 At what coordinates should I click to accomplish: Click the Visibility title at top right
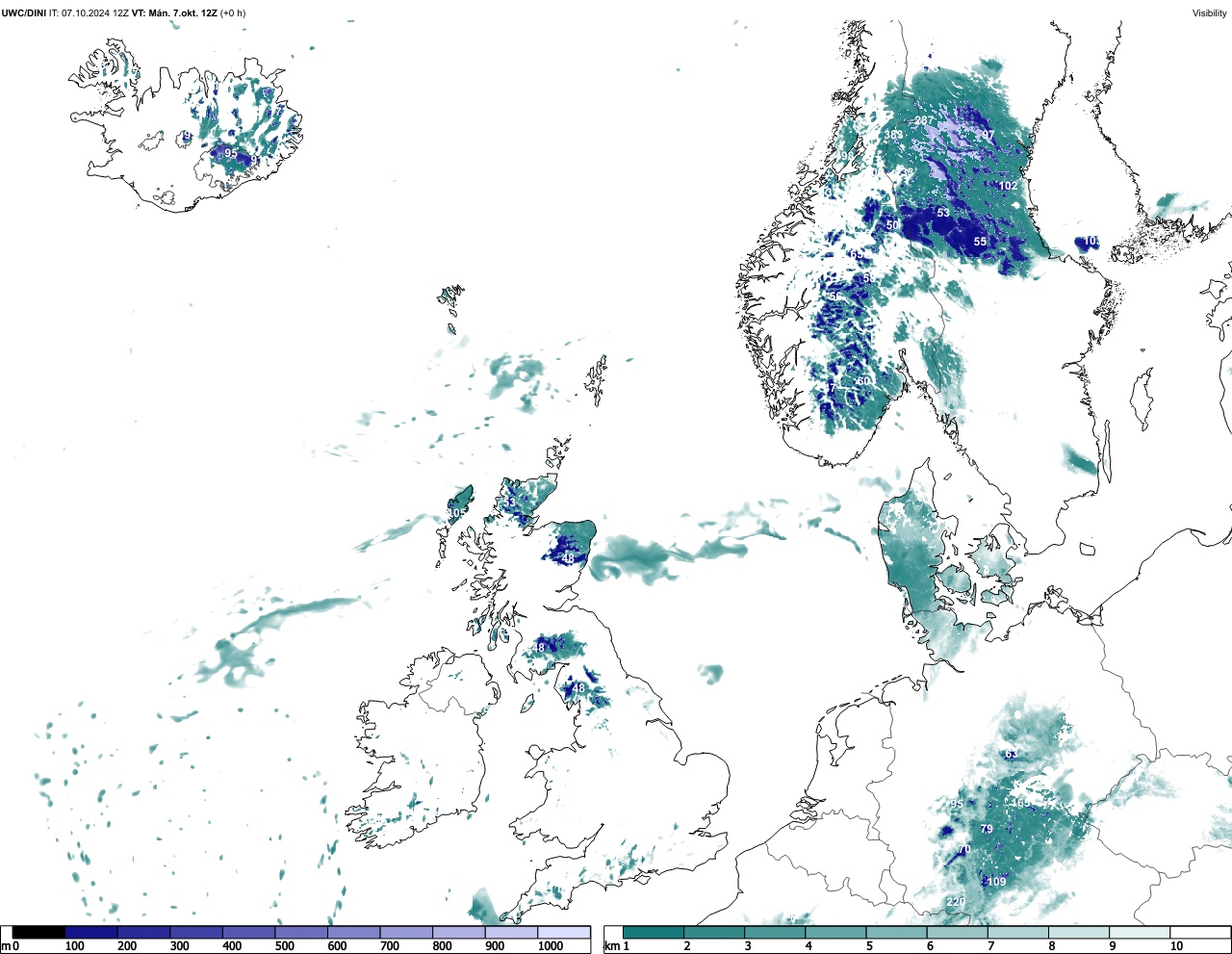(x=1210, y=13)
